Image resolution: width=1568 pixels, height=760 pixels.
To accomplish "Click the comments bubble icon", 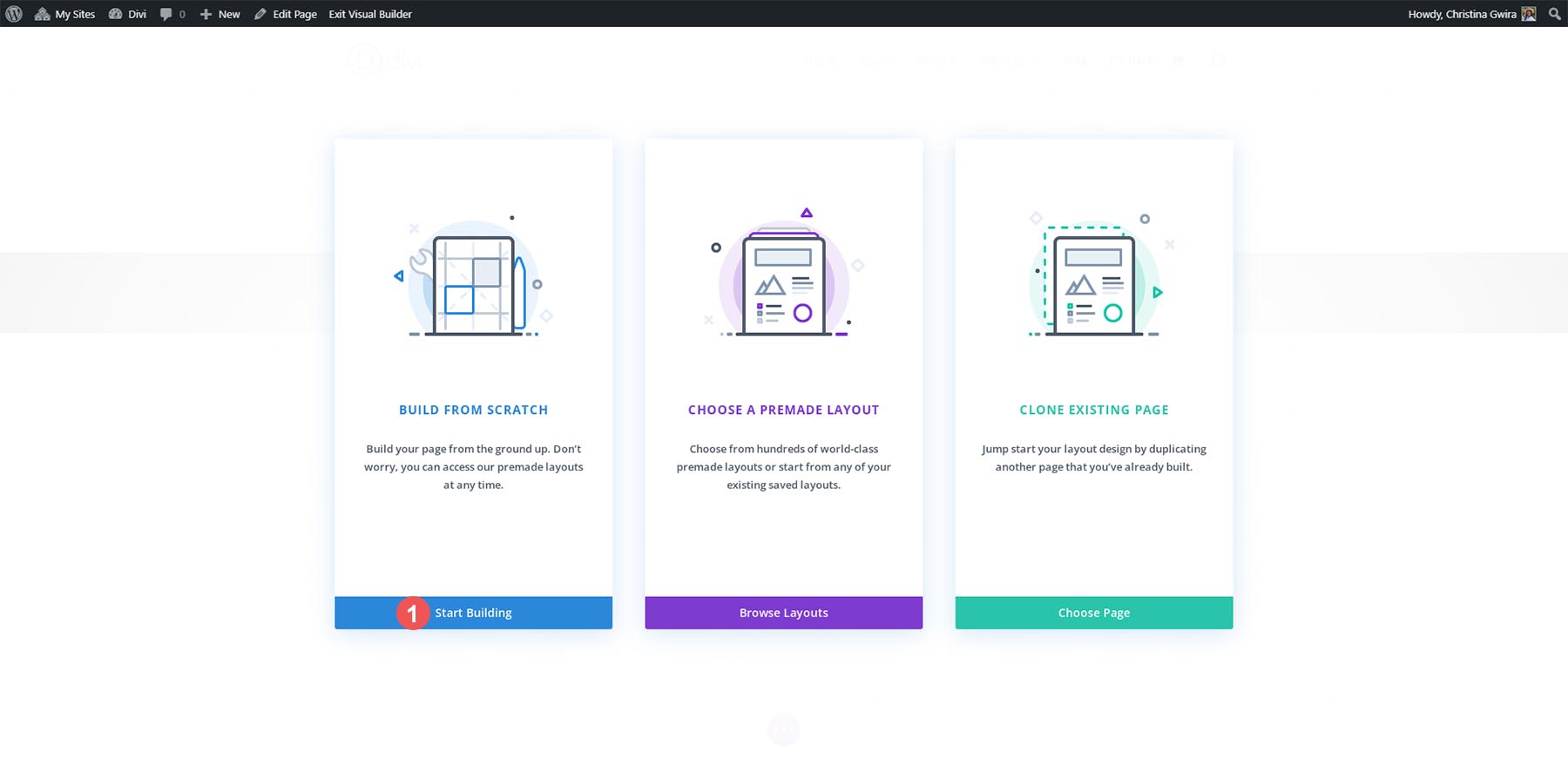I will (x=172, y=14).
